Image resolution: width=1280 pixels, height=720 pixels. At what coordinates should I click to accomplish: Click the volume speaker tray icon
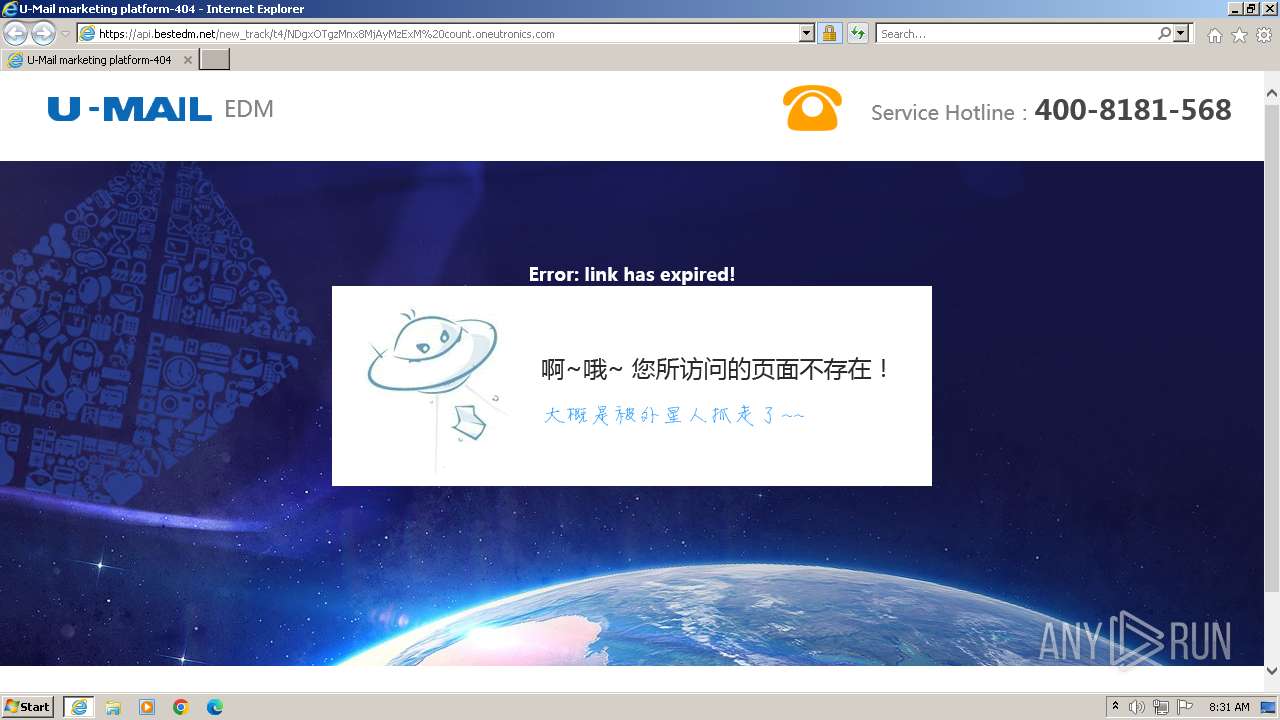click(1137, 707)
